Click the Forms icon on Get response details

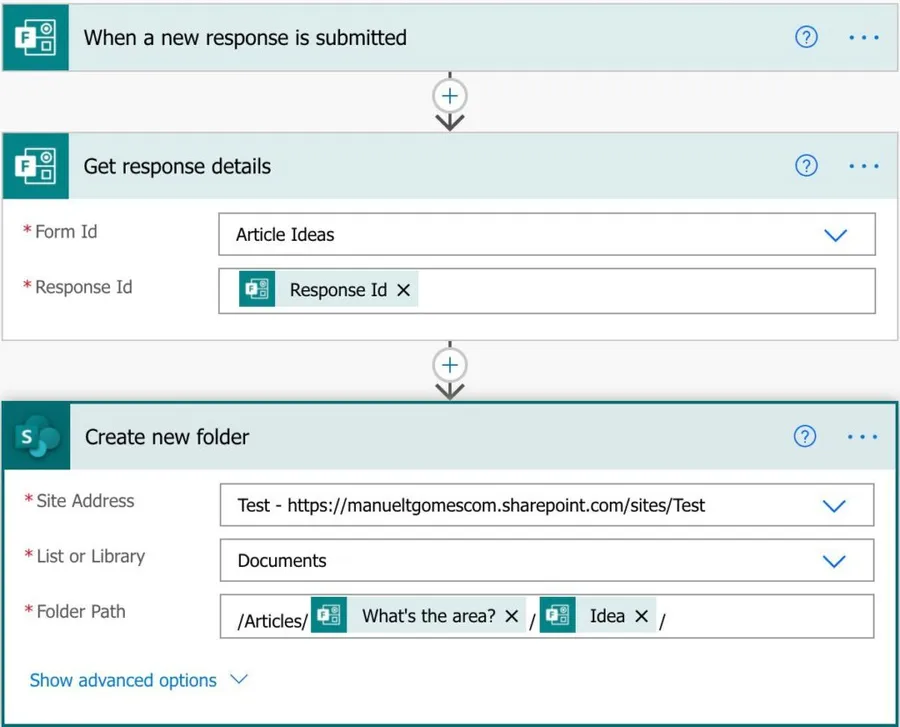[x=35, y=166]
